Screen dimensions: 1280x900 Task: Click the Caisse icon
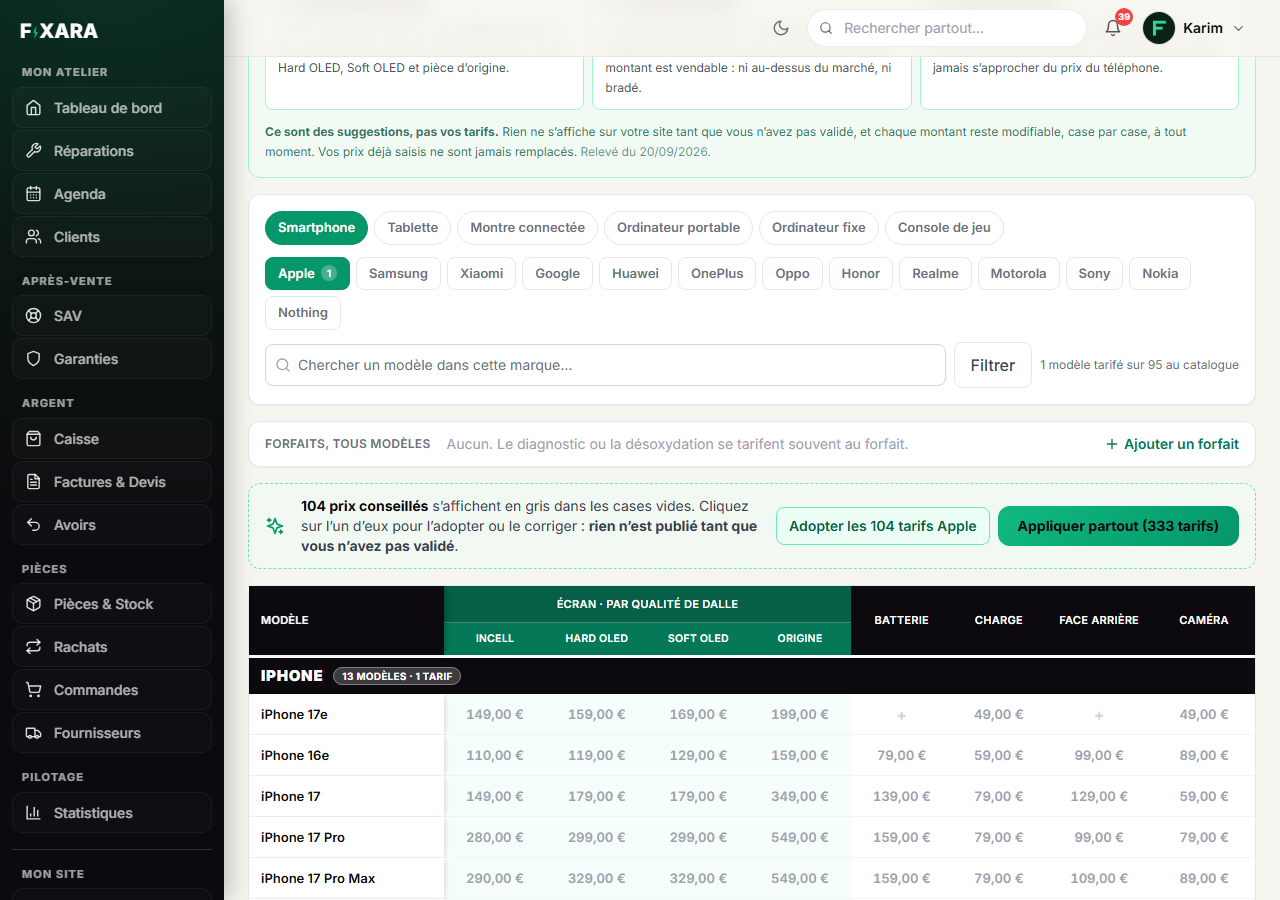(34, 439)
